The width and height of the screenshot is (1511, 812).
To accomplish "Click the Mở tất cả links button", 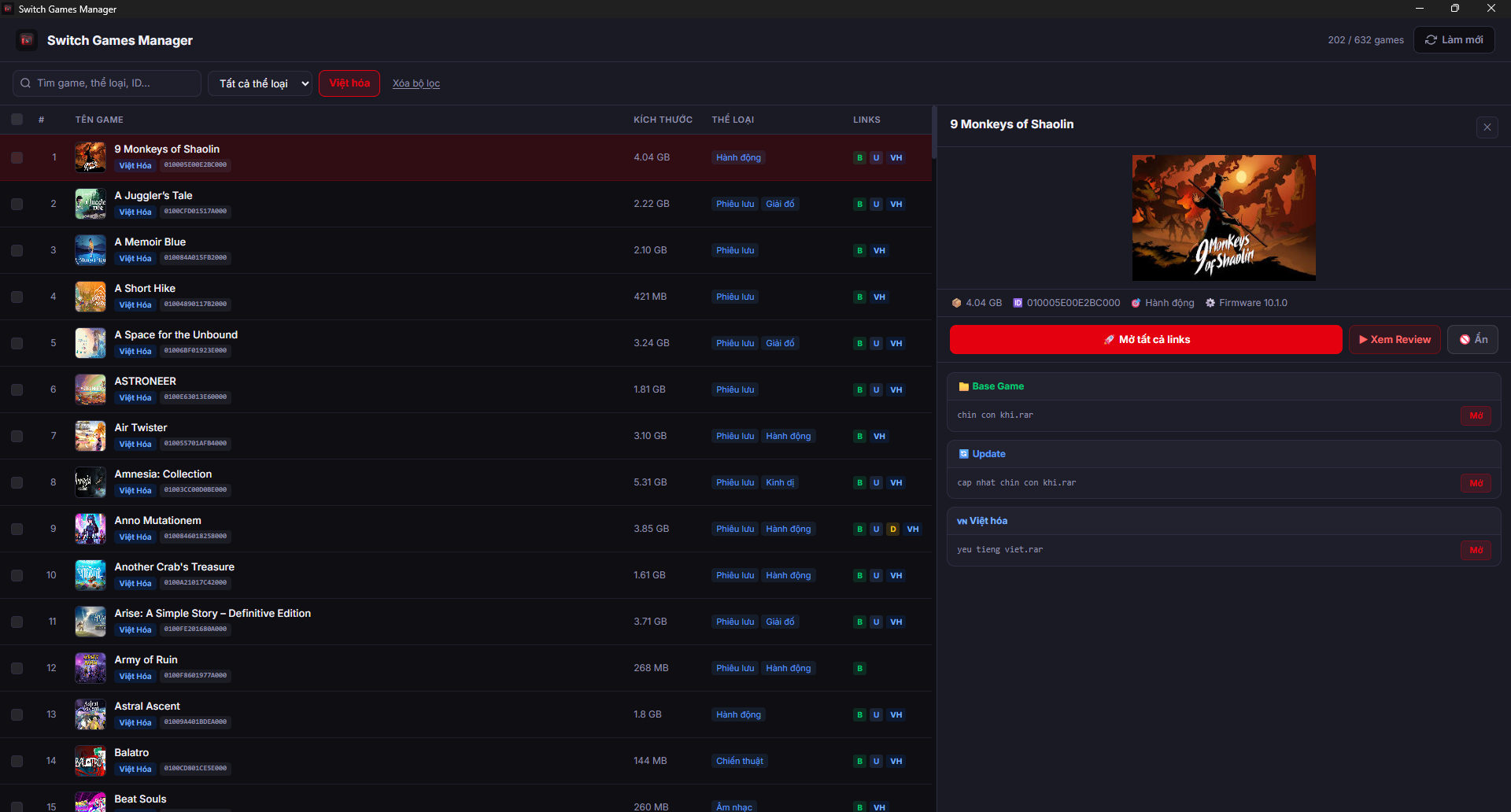I will point(1146,340).
